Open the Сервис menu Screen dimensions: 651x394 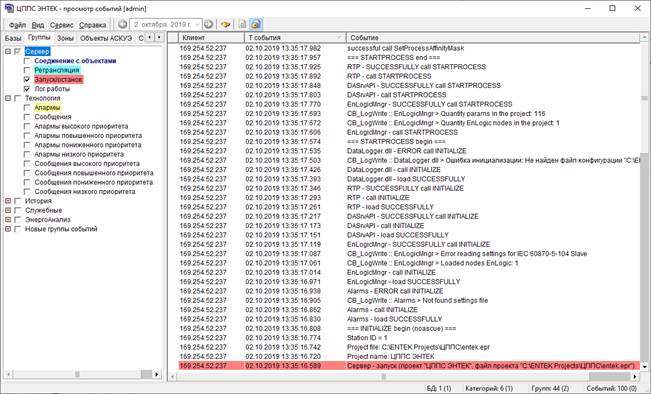[61, 25]
